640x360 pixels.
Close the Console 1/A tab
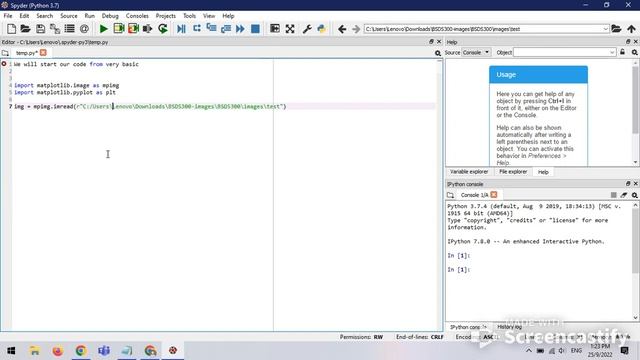(494, 195)
